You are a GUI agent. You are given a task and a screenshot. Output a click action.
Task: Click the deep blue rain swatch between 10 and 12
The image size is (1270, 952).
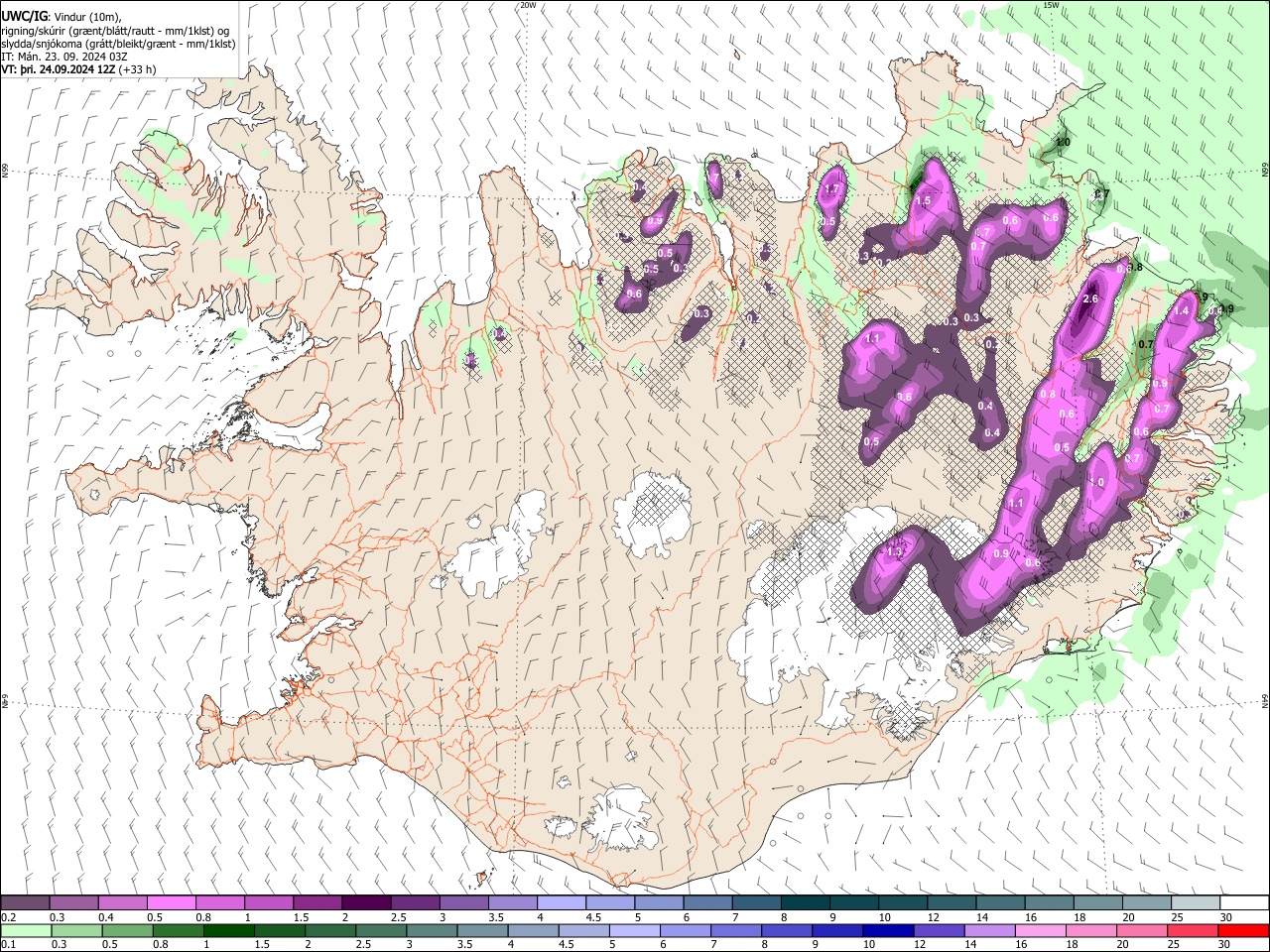click(888, 931)
